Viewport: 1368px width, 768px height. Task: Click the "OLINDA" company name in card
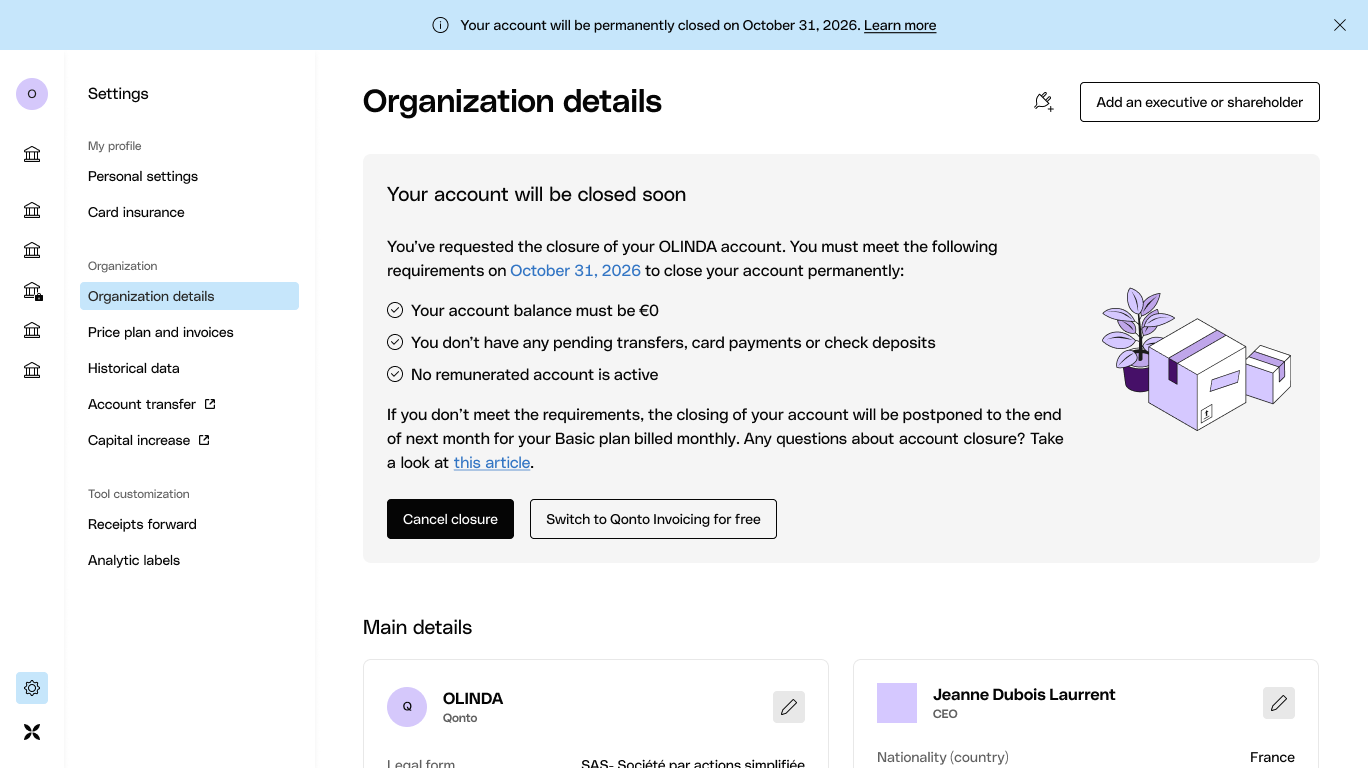coord(473,698)
